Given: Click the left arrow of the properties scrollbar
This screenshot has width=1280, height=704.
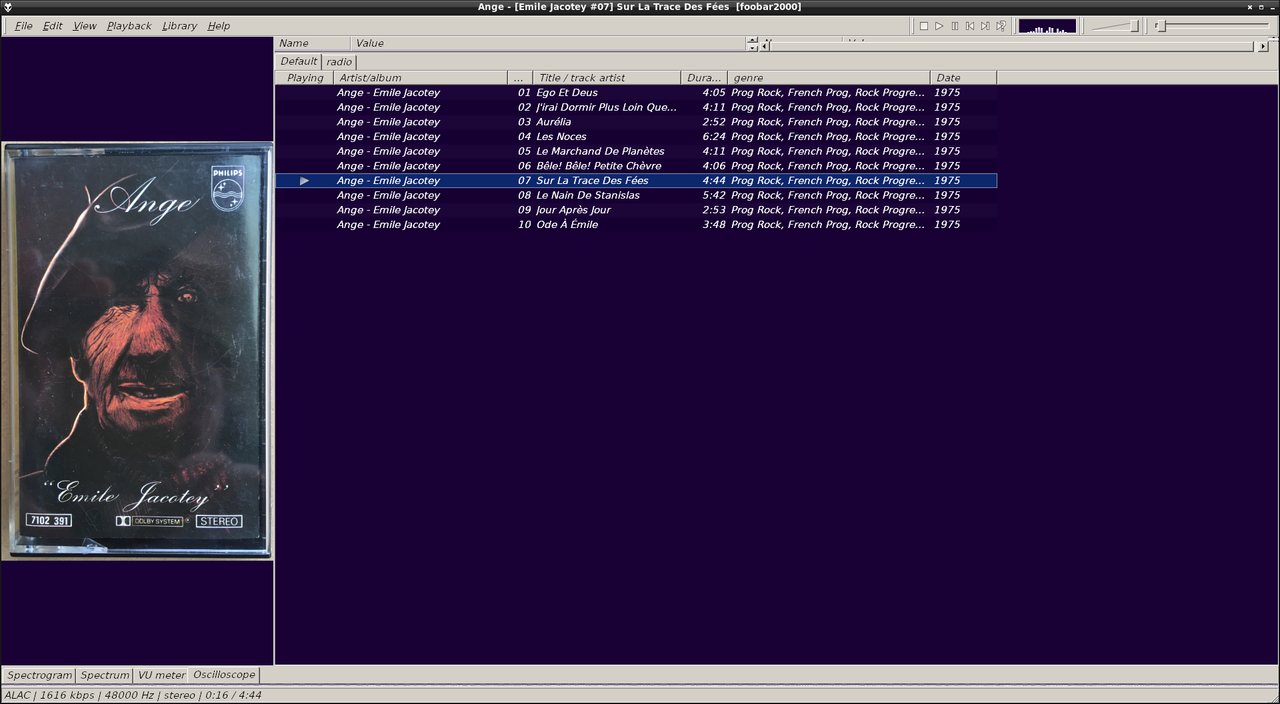Looking at the screenshot, I should (x=766, y=46).
